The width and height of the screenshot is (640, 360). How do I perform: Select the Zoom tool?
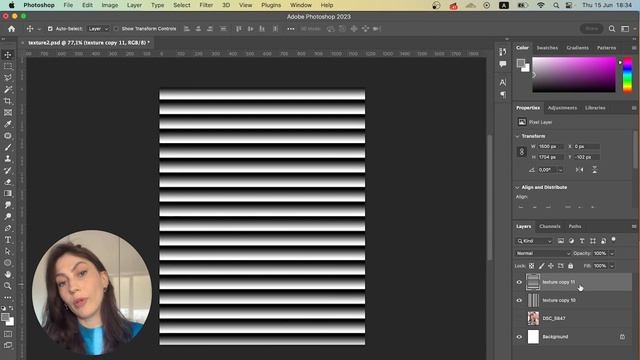click(8, 286)
